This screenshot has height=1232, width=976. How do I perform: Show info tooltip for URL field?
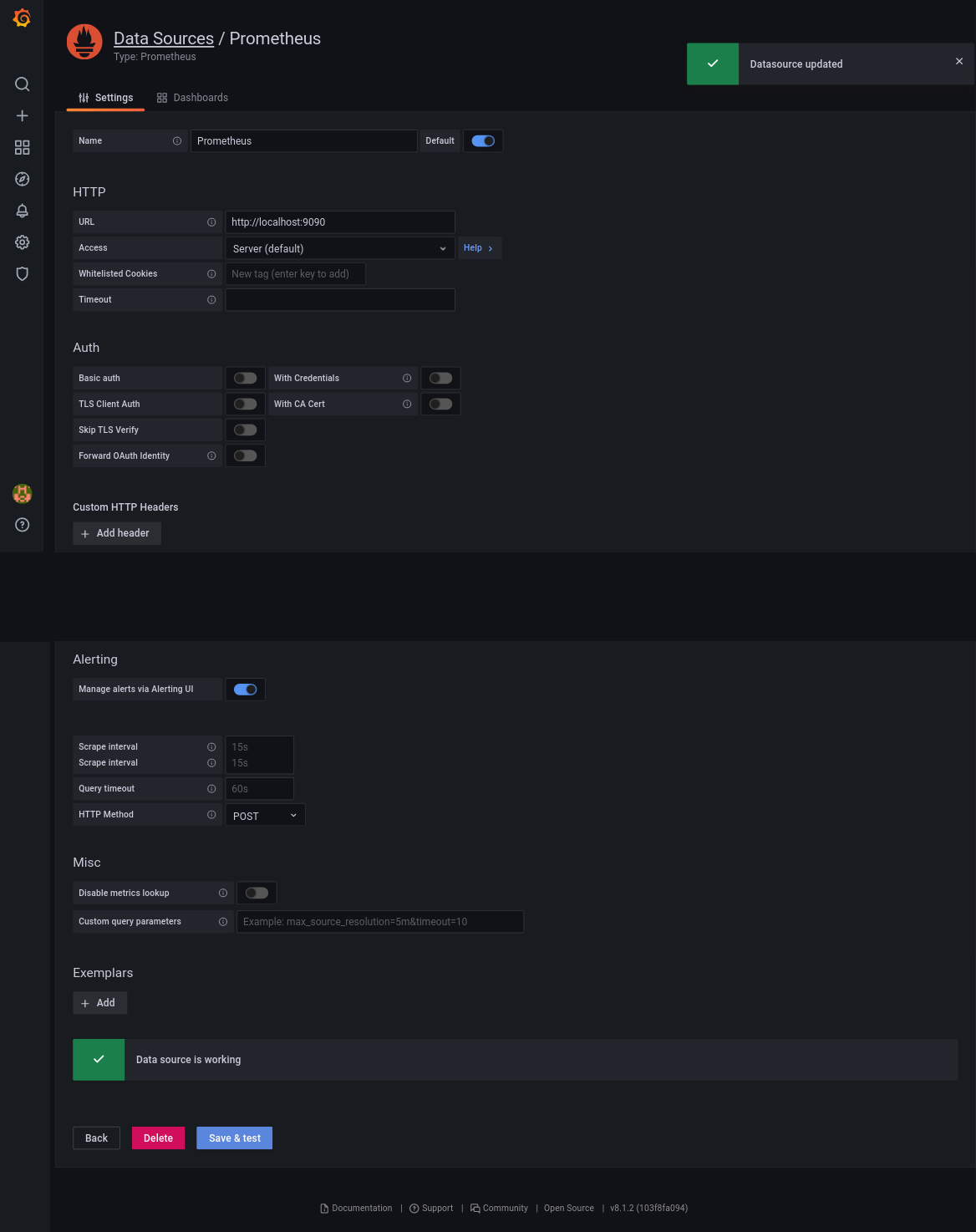click(x=211, y=222)
